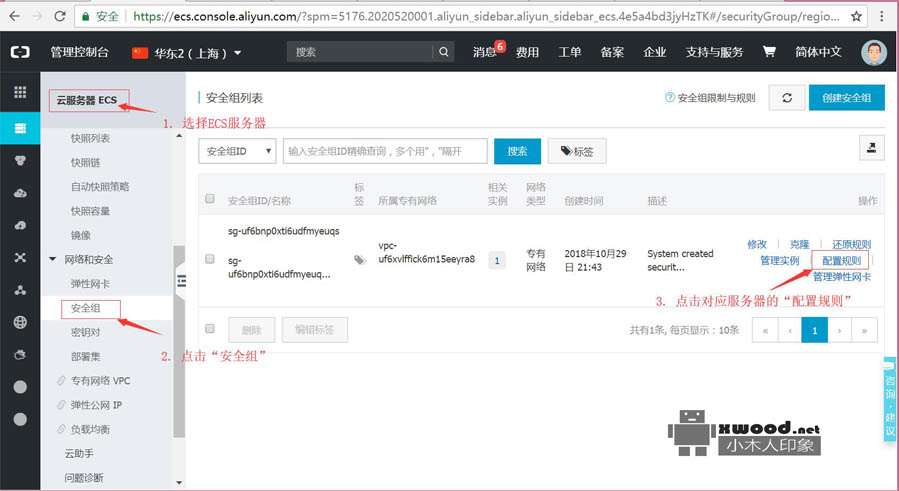Click the browser address bar URL
The height and width of the screenshot is (491, 899).
(486, 16)
